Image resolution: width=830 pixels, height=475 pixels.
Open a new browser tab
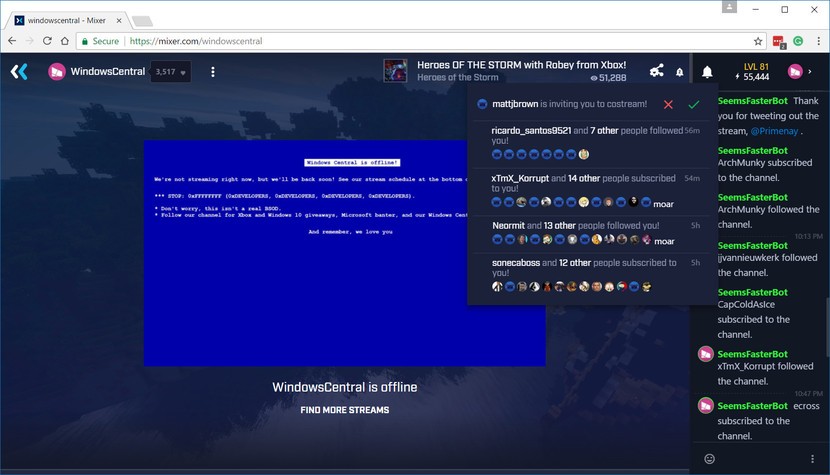click(x=142, y=21)
